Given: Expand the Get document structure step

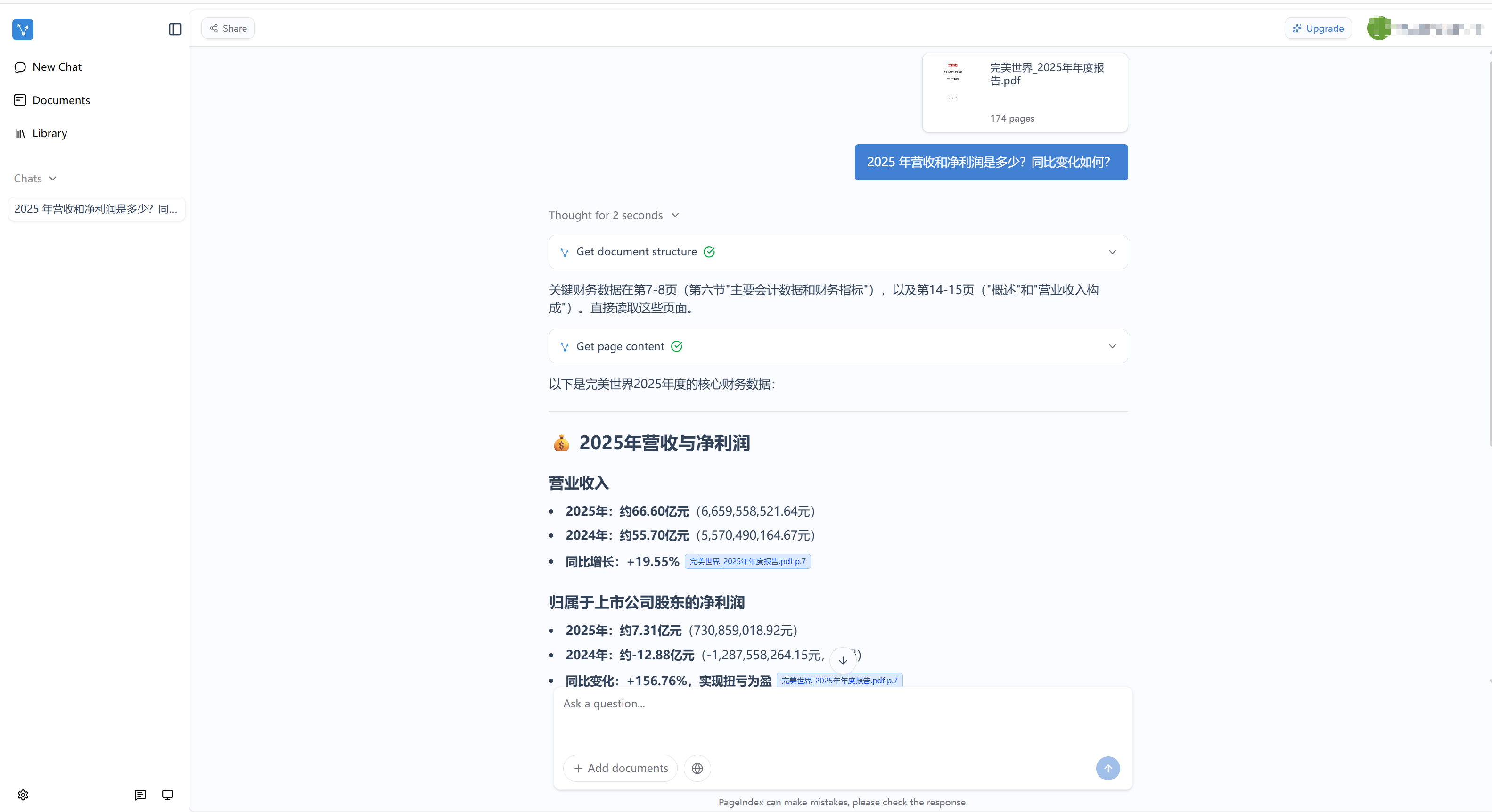Looking at the screenshot, I should tap(838, 252).
